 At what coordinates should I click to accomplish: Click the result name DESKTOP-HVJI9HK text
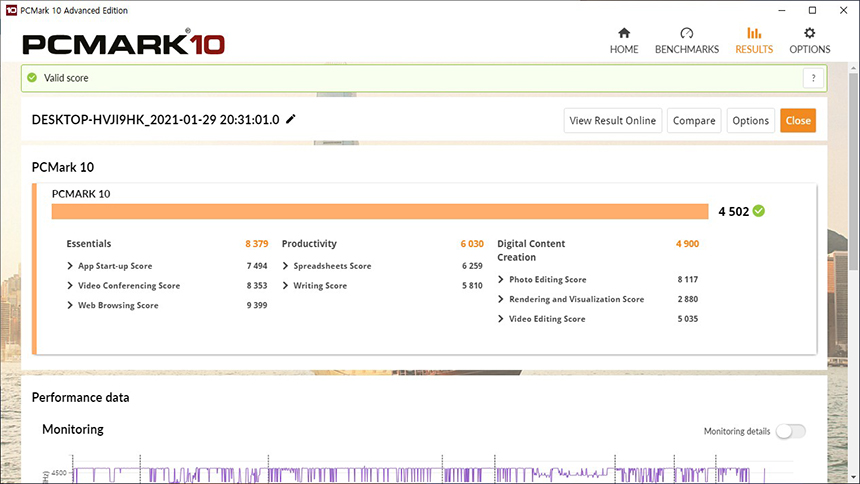156,120
